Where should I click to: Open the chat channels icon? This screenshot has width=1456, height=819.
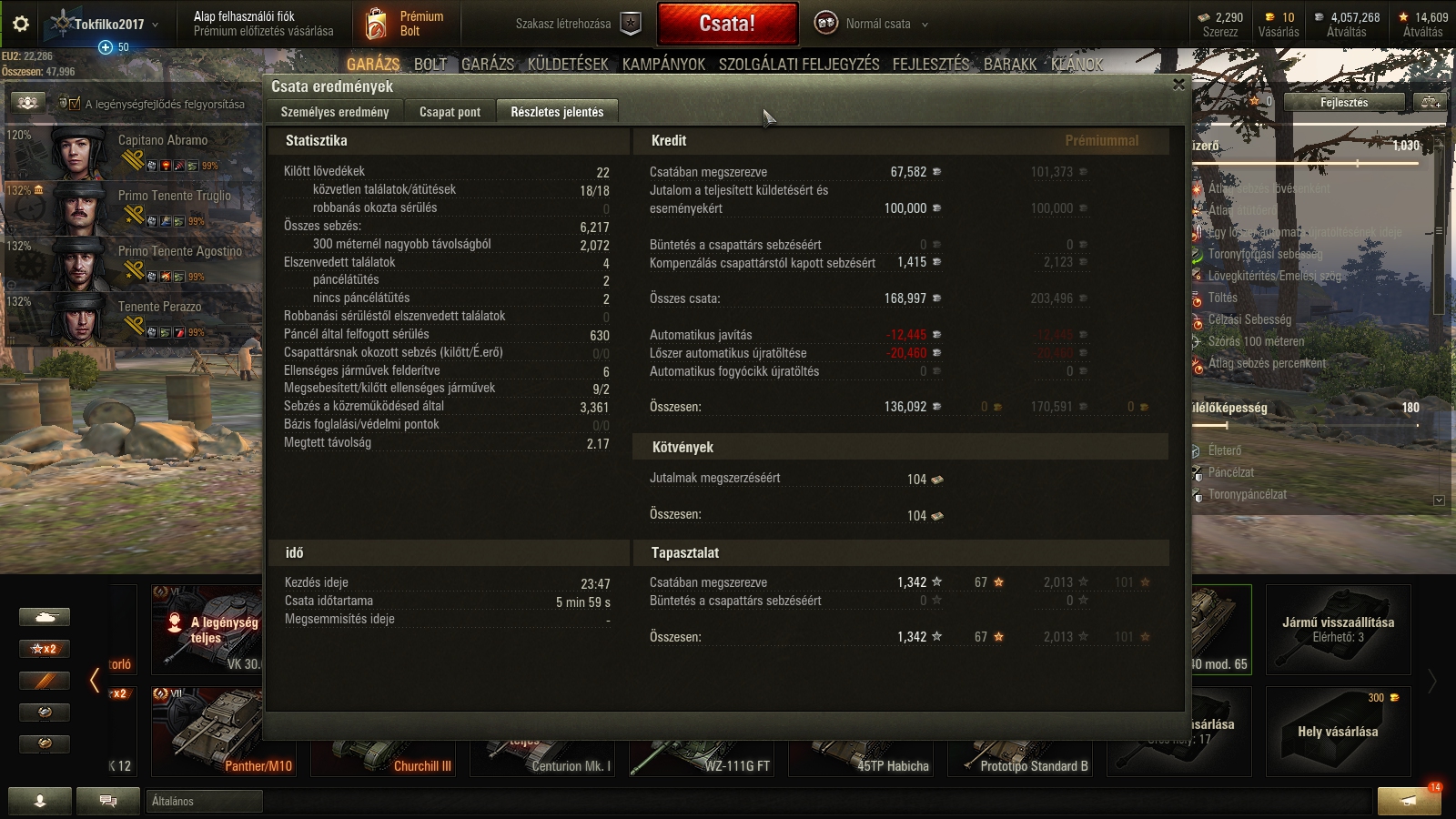(x=107, y=801)
